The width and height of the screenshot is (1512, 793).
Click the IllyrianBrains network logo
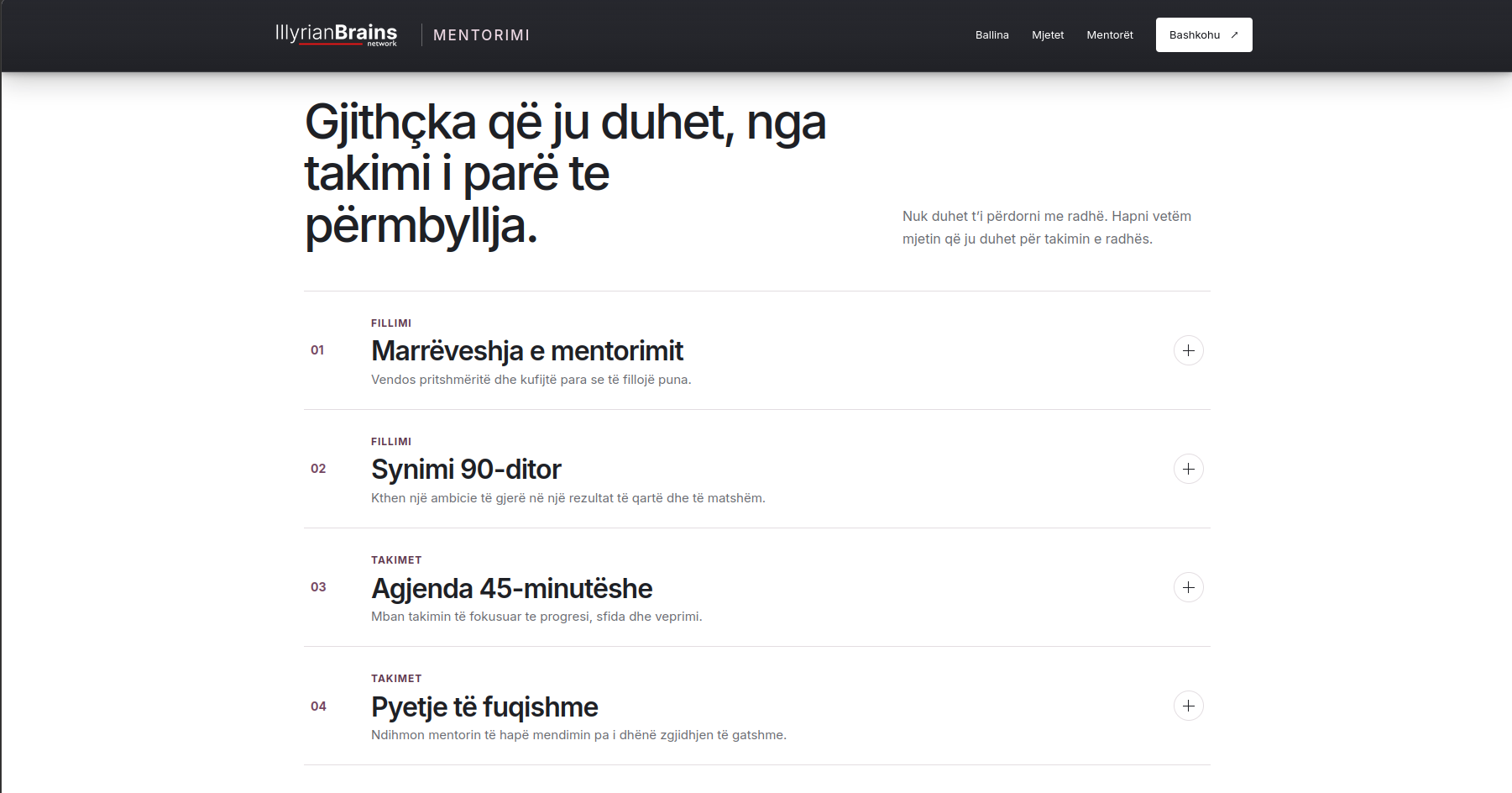coord(336,34)
